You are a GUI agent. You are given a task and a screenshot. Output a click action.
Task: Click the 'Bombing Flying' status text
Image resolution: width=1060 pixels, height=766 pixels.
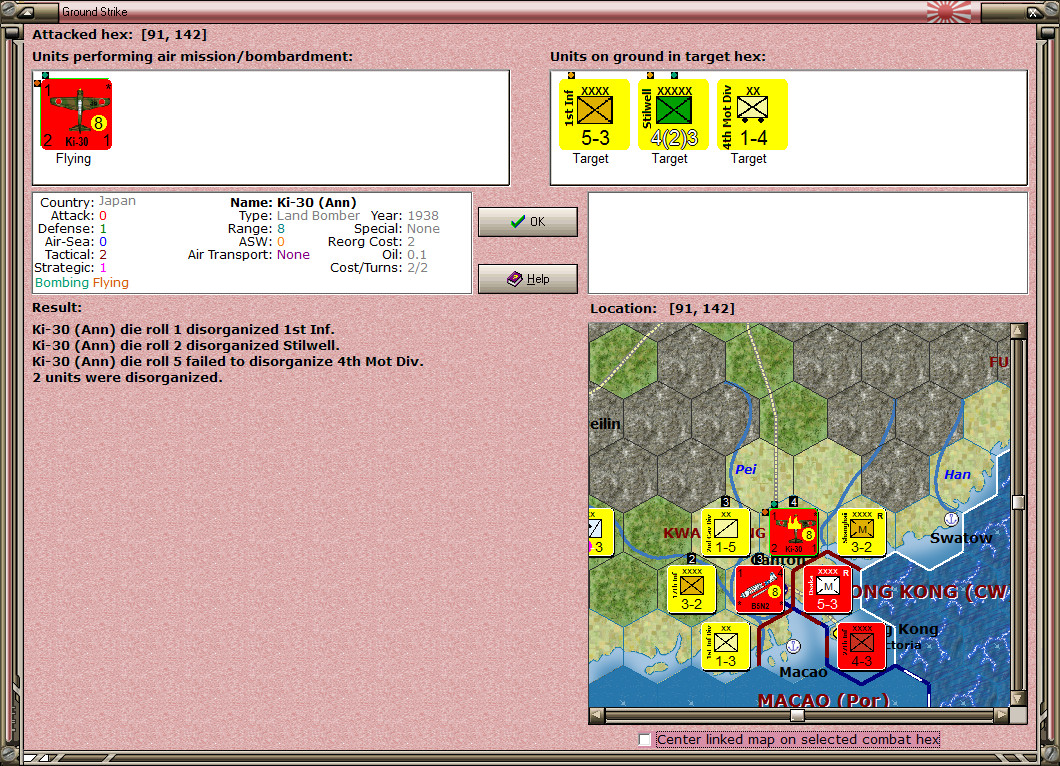pyautogui.click(x=82, y=283)
